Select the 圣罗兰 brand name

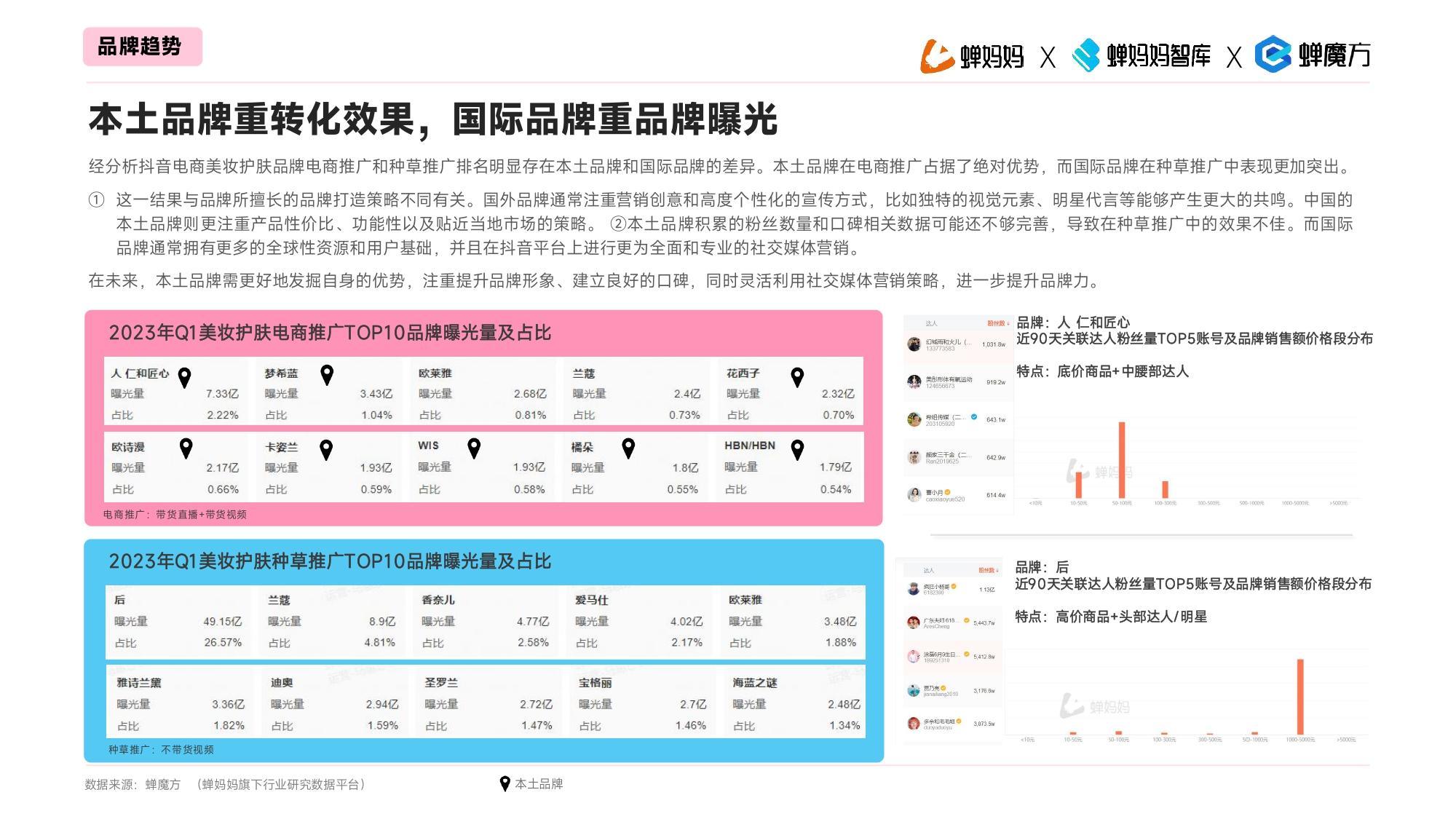441,683
